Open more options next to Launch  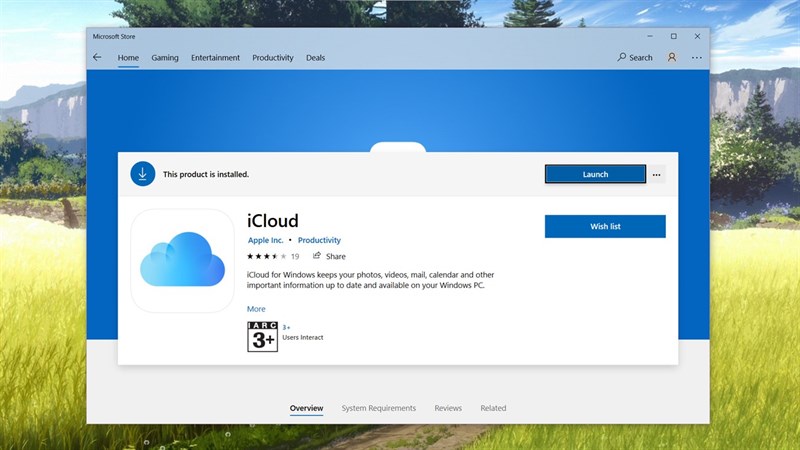point(657,174)
